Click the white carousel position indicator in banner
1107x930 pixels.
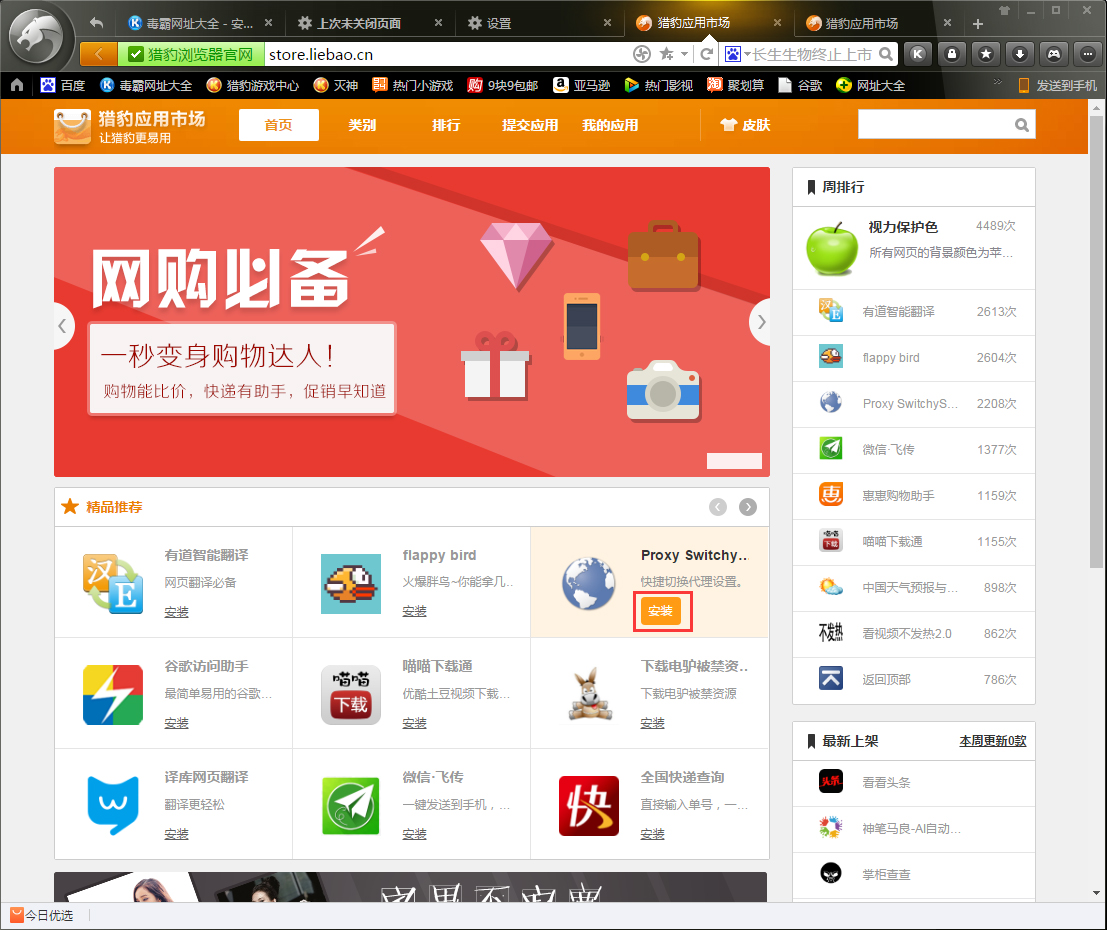coord(733,461)
